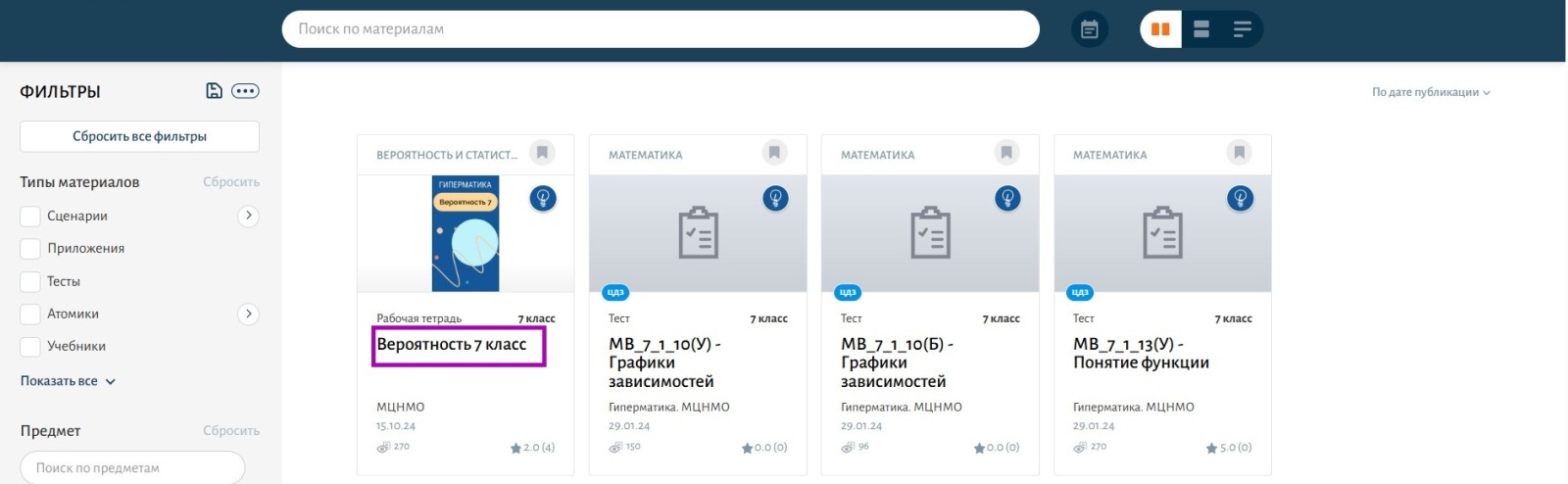Expand Сценарии subtypes arrow
The width and height of the screenshot is (1568, 484).
(248, 216)
